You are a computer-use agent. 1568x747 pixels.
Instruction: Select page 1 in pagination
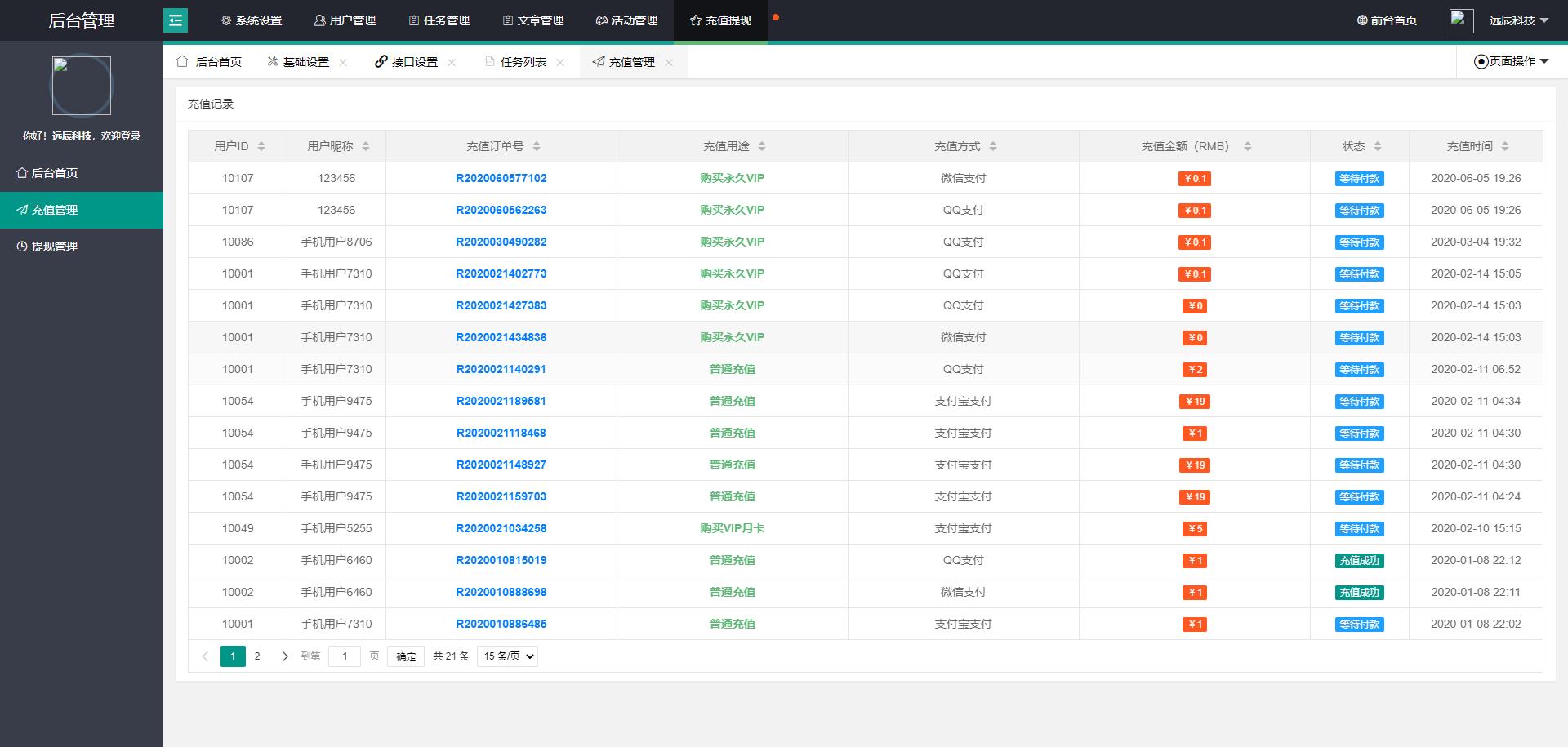(x=233, y=656)
